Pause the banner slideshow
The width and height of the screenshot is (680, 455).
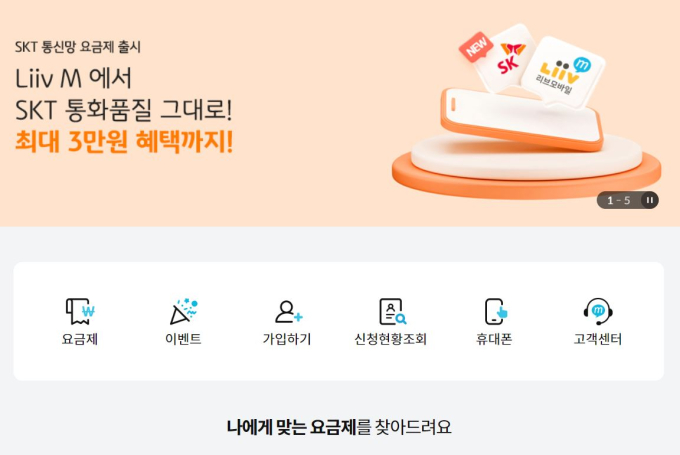650,200
